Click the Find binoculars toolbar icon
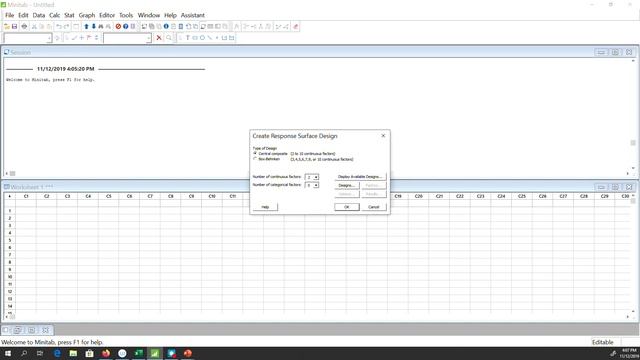 [101, 27]
